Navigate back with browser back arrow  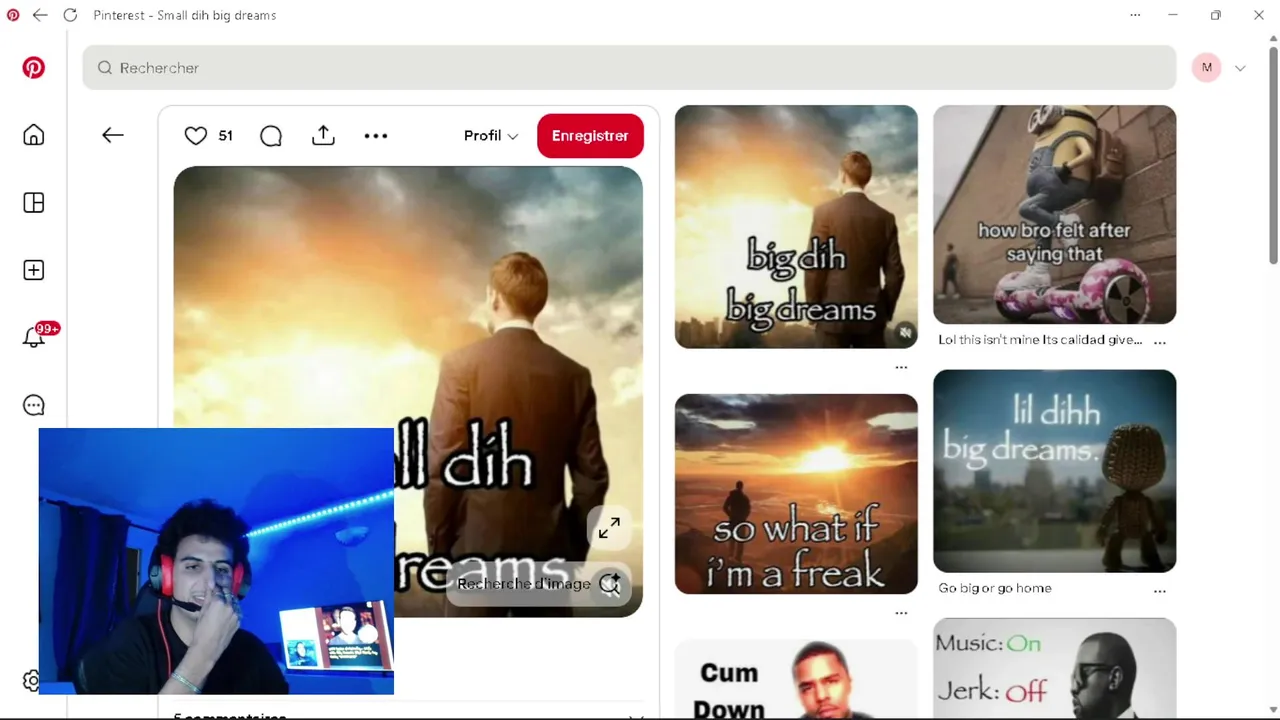click(40, 15)
